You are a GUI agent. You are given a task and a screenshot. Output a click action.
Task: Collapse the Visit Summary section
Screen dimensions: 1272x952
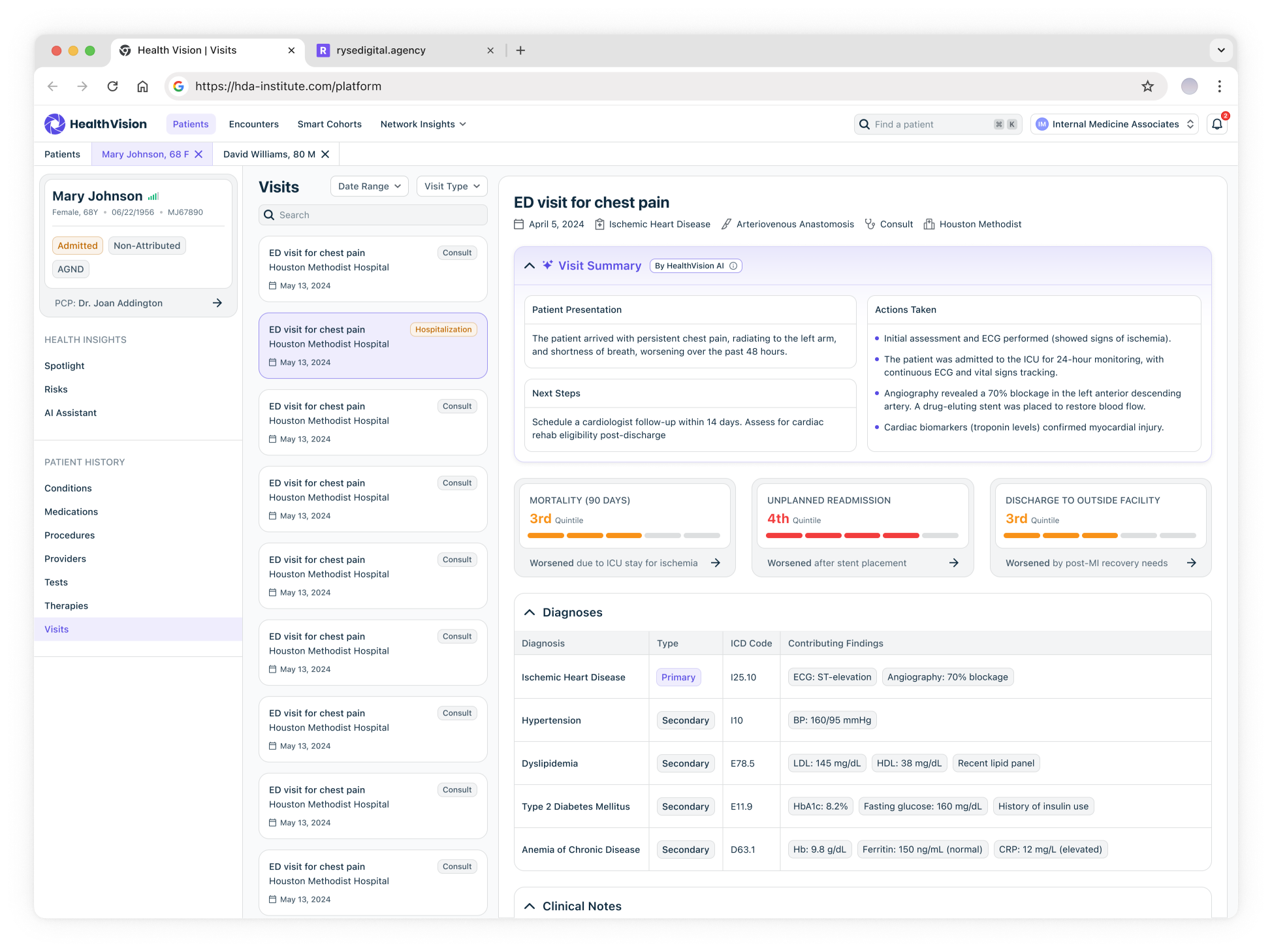(x=530, y=266)
